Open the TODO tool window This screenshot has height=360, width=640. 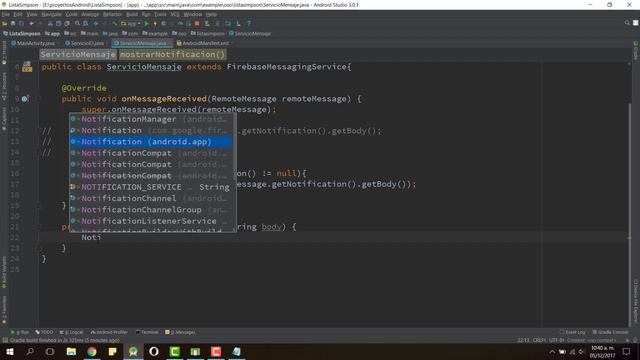tap(44, 332)
